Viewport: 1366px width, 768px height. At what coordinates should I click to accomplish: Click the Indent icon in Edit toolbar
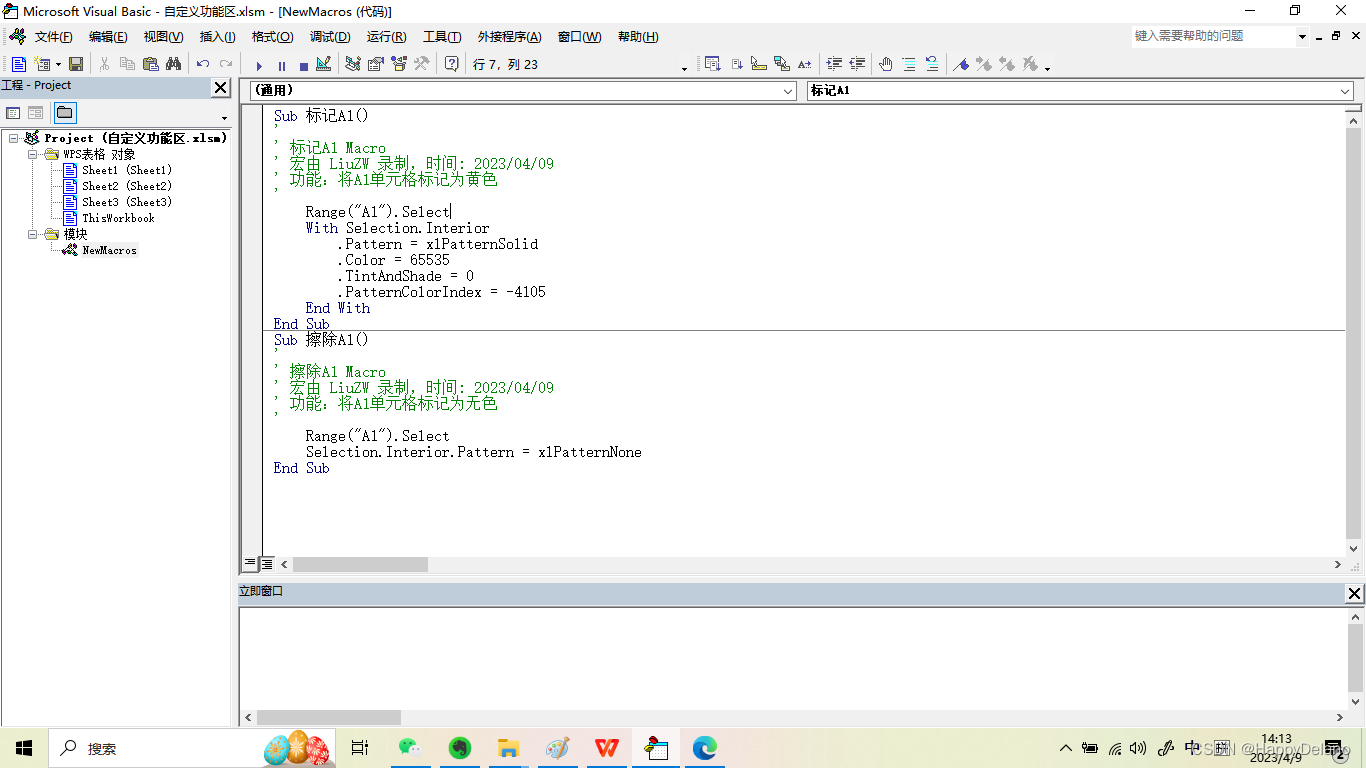coord(834,64)
